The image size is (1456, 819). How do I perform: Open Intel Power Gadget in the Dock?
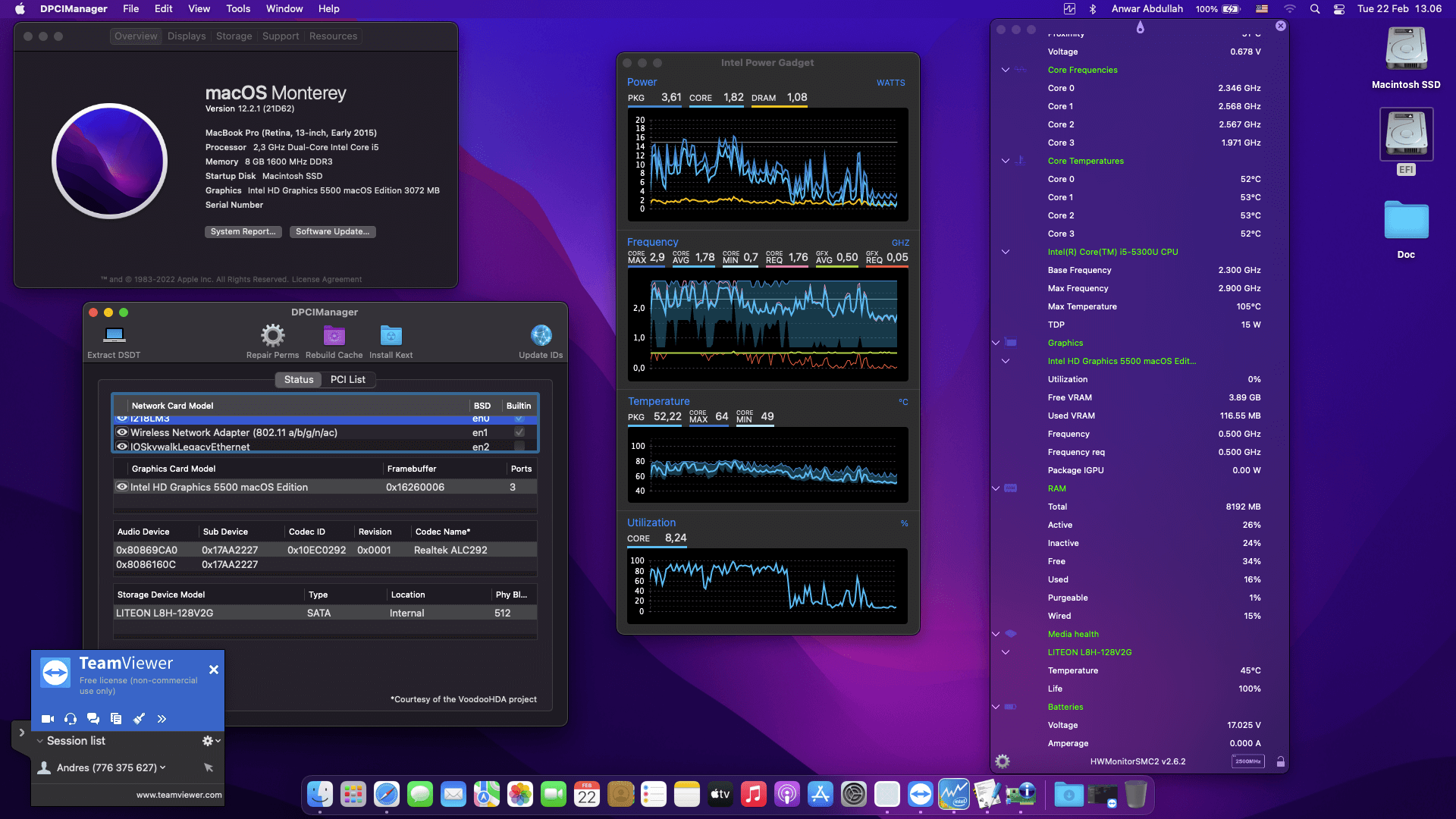tap(954, 795)
